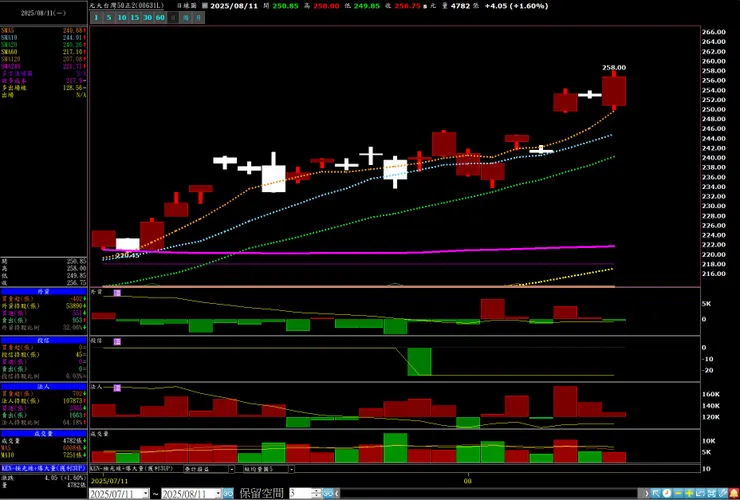Click the KEN strategy name text in bottom bar
The image size is (740, 500).
click(x=131, y=469)
